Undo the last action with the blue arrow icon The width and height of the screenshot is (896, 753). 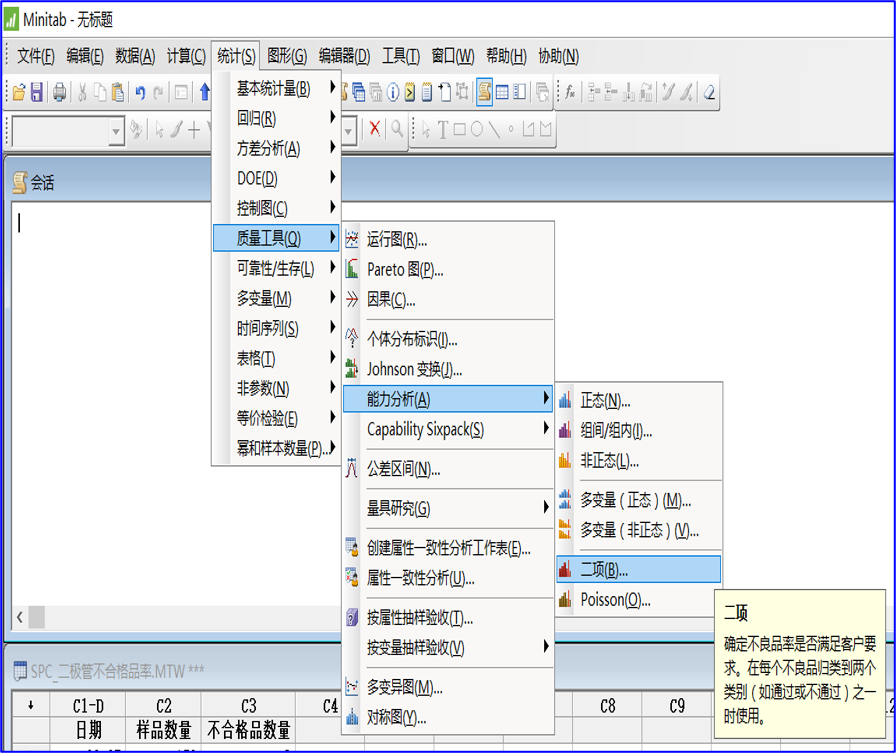coord(140,92)
